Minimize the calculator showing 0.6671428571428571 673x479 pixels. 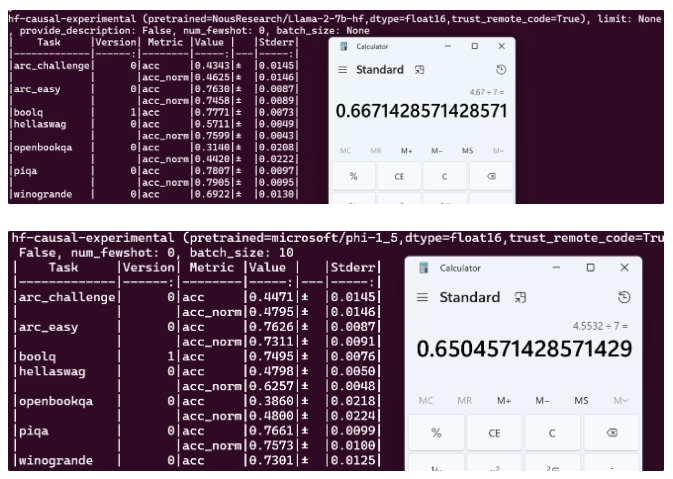pyautogui.click(x=448, y=46)
